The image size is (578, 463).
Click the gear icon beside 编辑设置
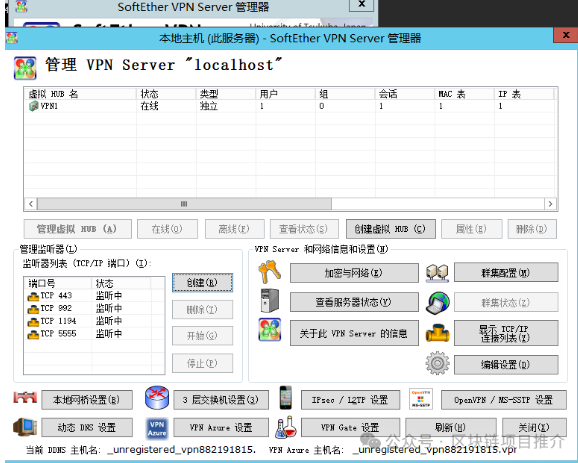coord(438,363)
